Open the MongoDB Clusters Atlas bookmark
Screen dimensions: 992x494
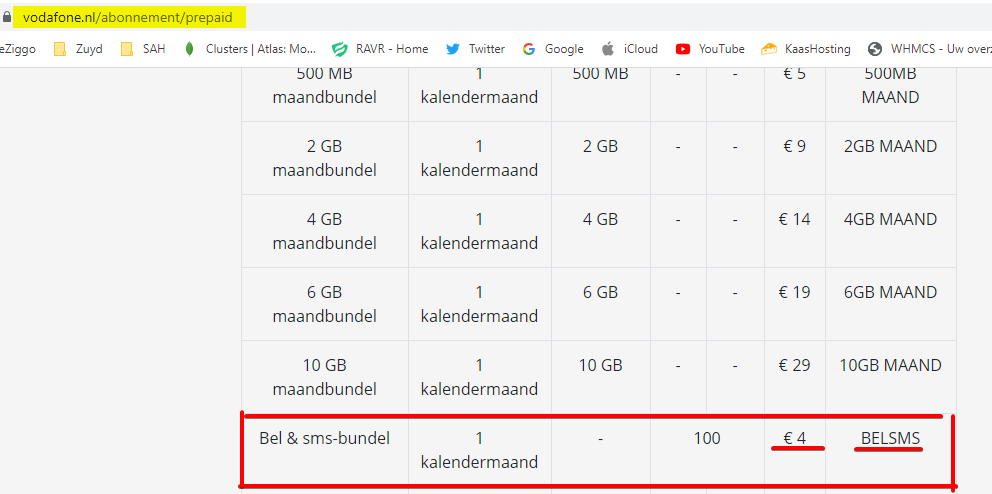coord(250,49)
